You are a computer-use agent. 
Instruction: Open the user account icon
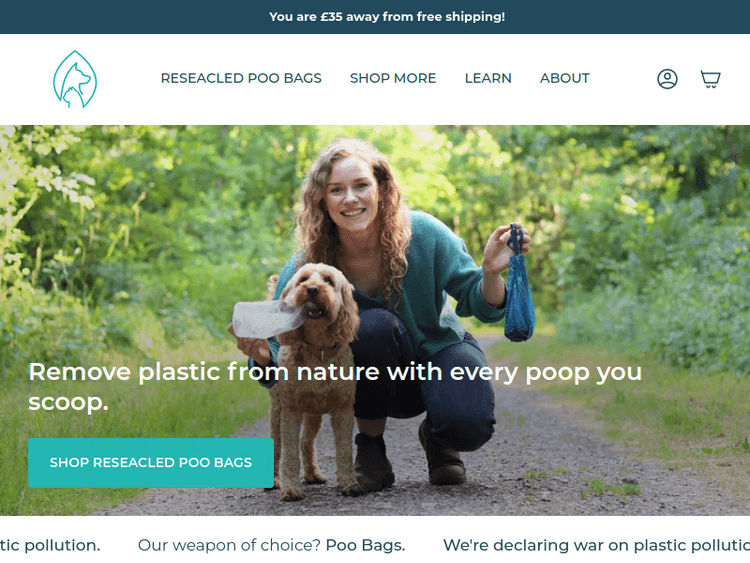(x=667, y=79)
